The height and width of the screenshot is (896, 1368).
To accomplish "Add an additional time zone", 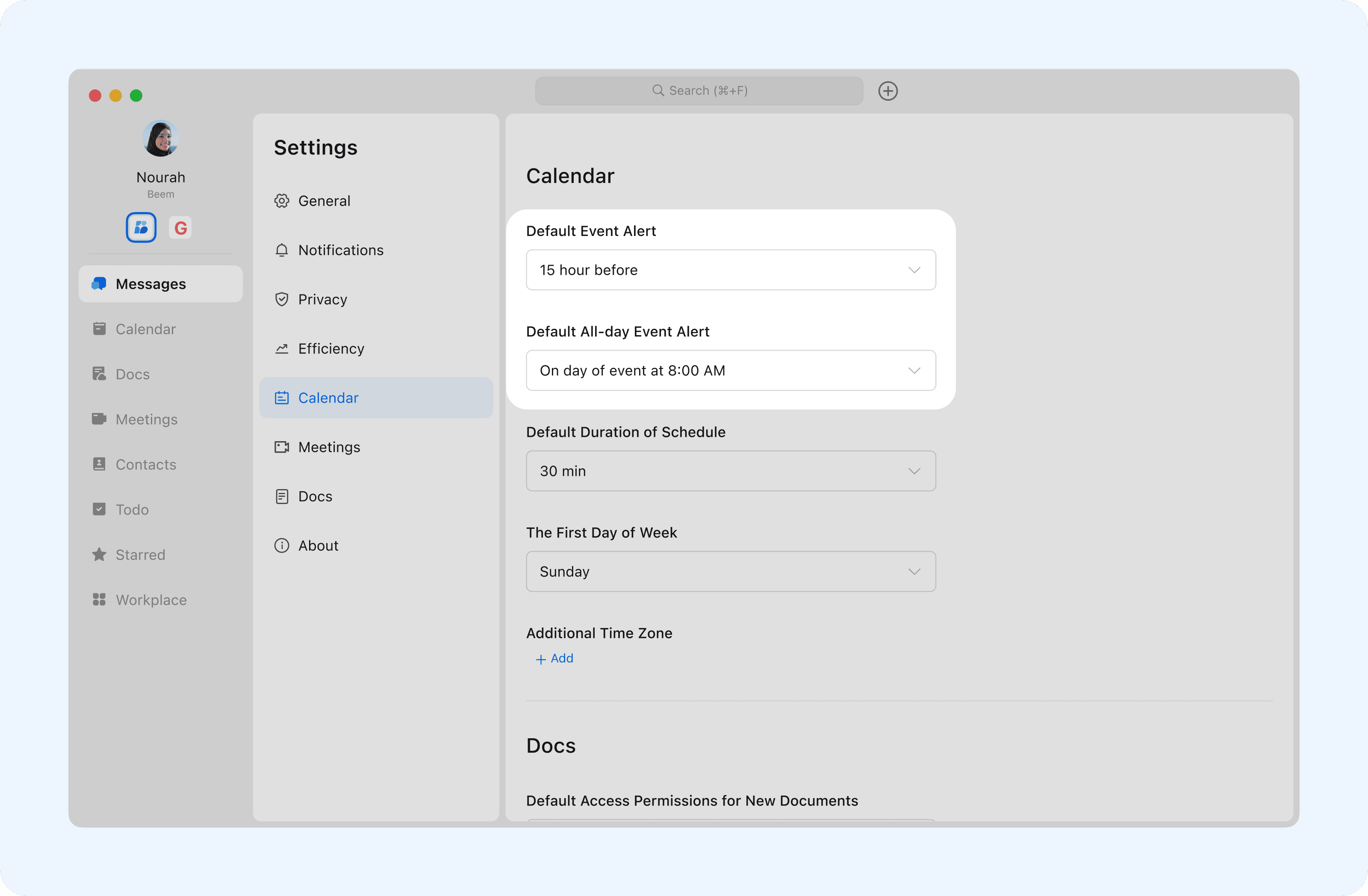I will (x=554, y=659).
